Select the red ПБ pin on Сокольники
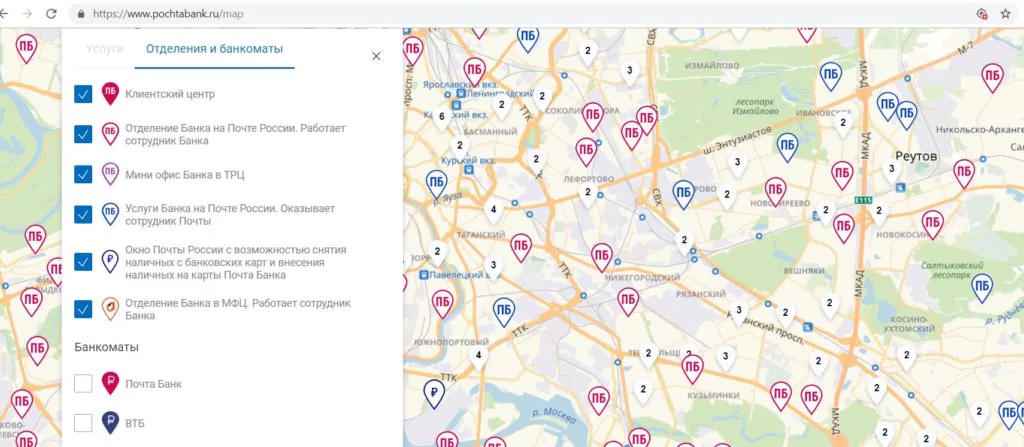The height and width of the screenshot is (447, 1024). (x=592, y=117)
